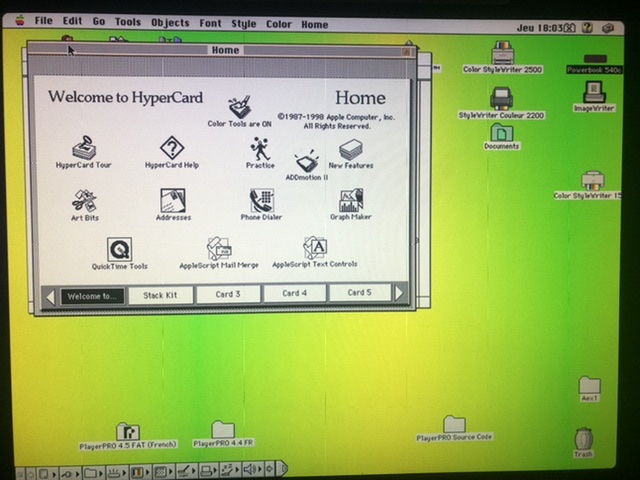Open the Phone Dialer icon
The image size is (640, 480).
point(261,200)
